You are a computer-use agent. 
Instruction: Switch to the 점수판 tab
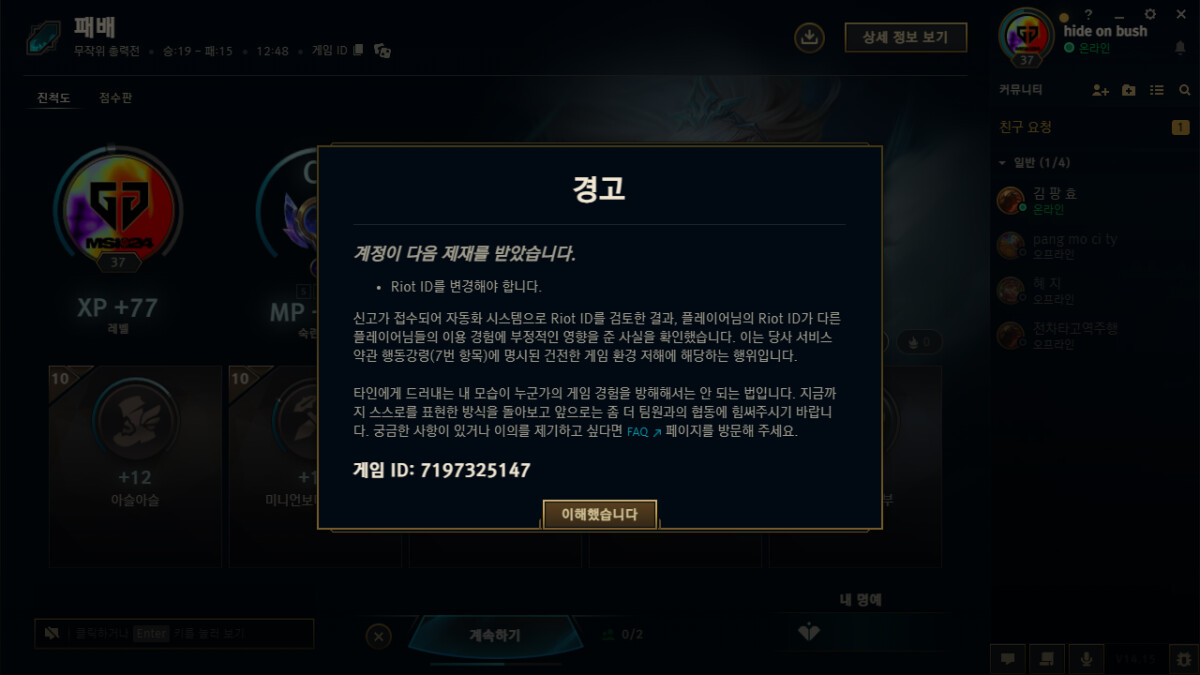pyautogui.click(x=116, y=98)
